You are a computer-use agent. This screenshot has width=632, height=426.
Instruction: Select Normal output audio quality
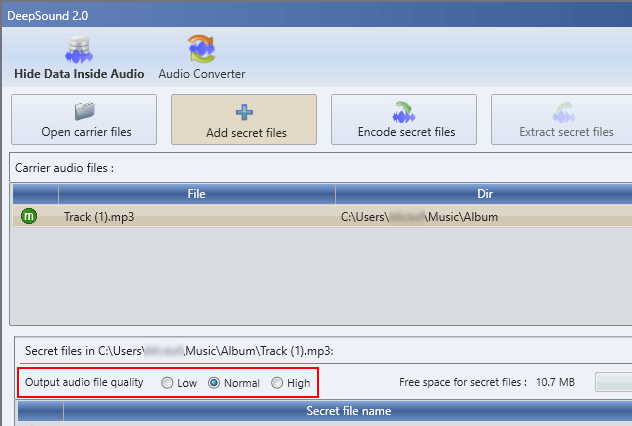click(x=214, y=383)
